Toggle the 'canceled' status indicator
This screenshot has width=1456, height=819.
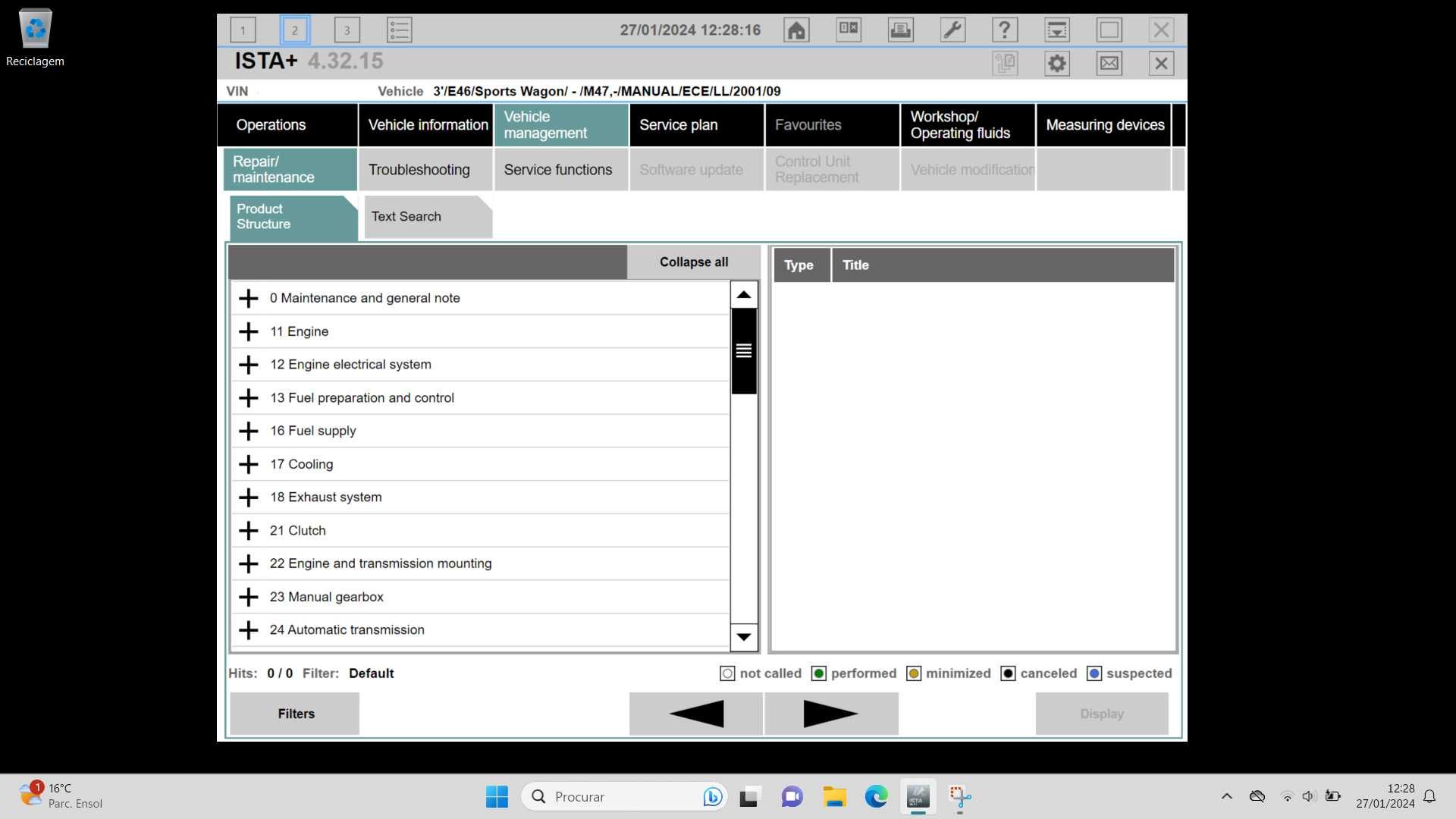[1008, 673]
